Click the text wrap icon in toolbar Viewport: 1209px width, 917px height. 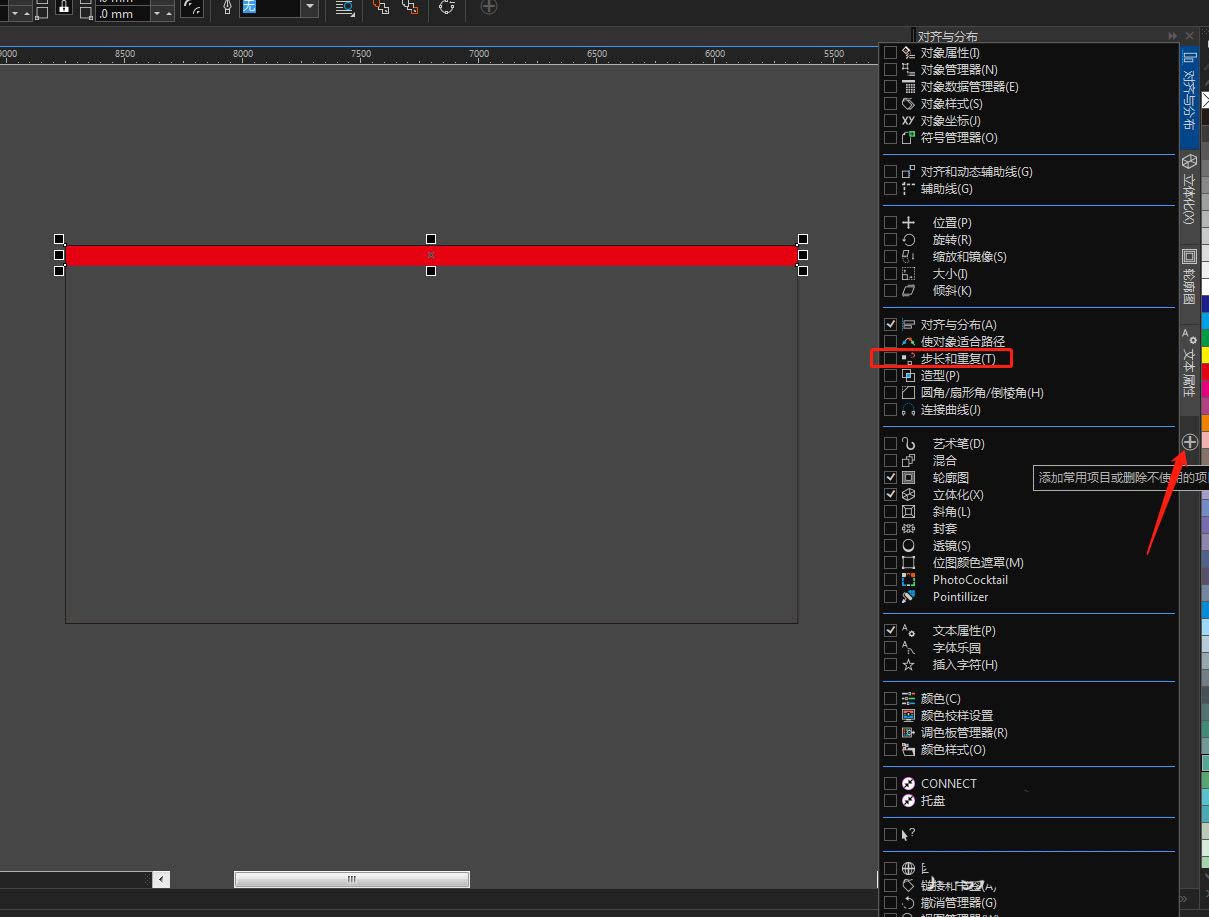point(344,7)
